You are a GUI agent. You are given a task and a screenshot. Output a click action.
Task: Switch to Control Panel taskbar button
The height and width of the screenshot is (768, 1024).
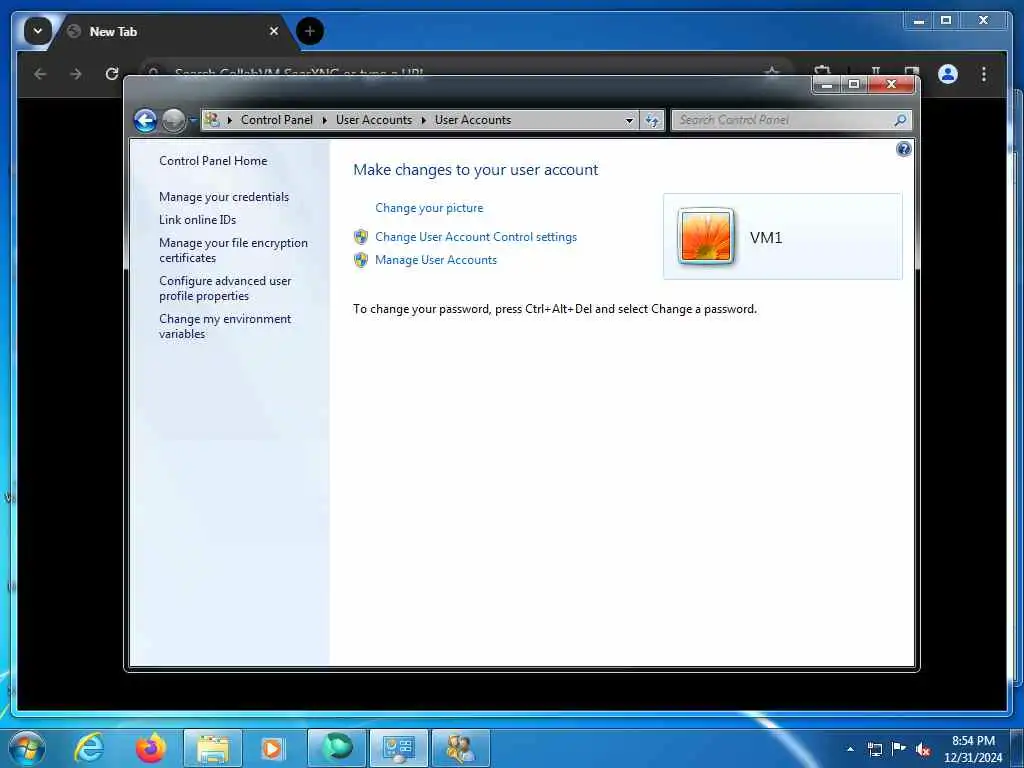point(398,748)
